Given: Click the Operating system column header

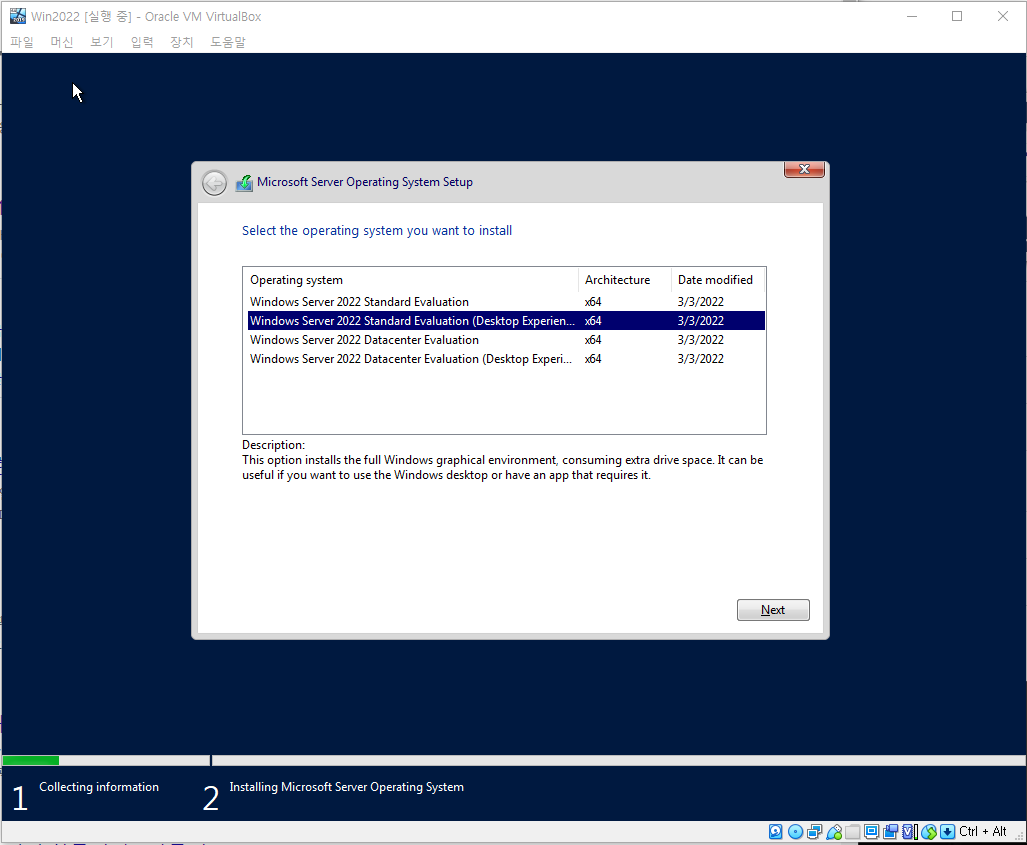Looking at the screenshot, I should coord(411,280).
